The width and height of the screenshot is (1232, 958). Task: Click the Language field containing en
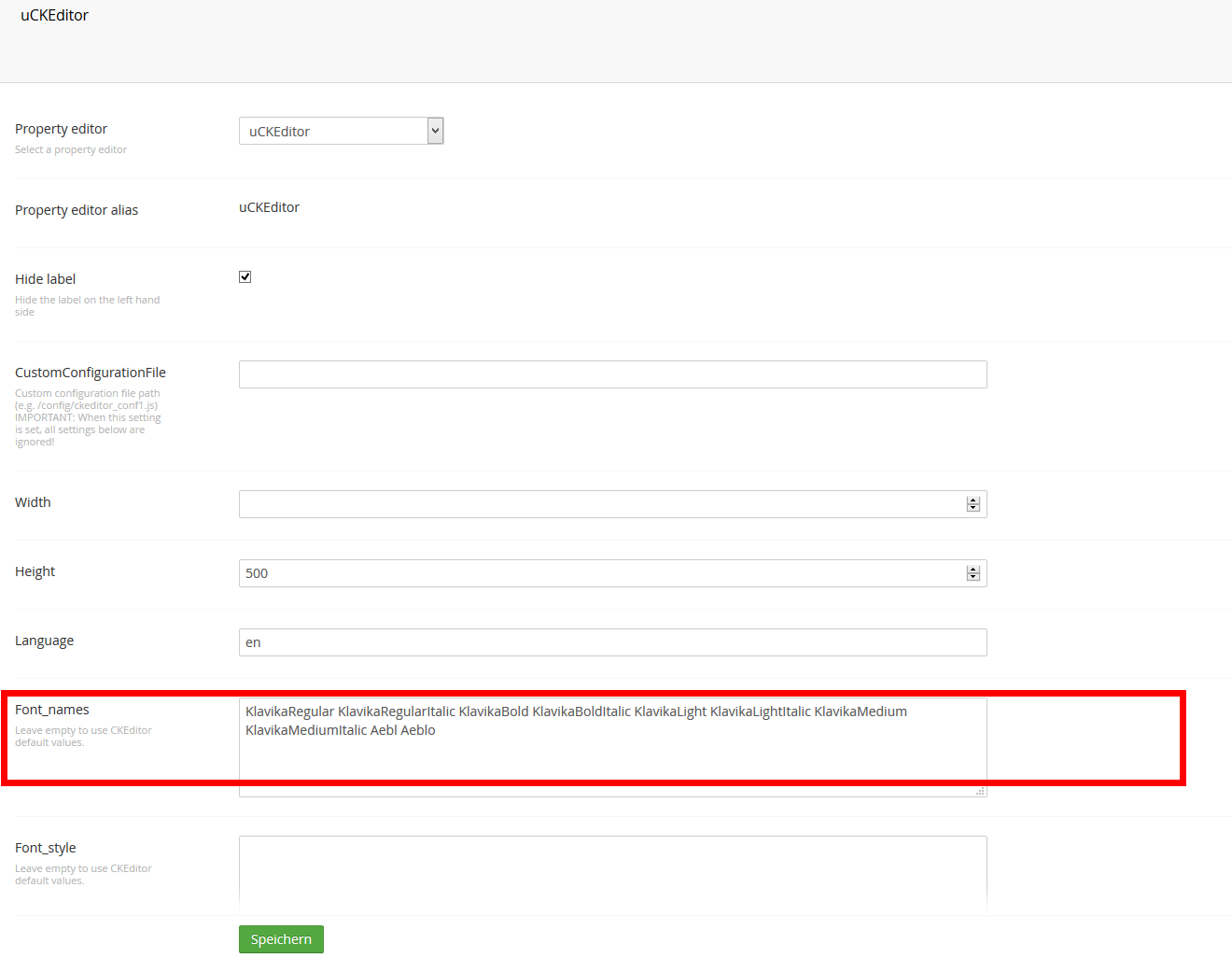[x=613, y=642]
